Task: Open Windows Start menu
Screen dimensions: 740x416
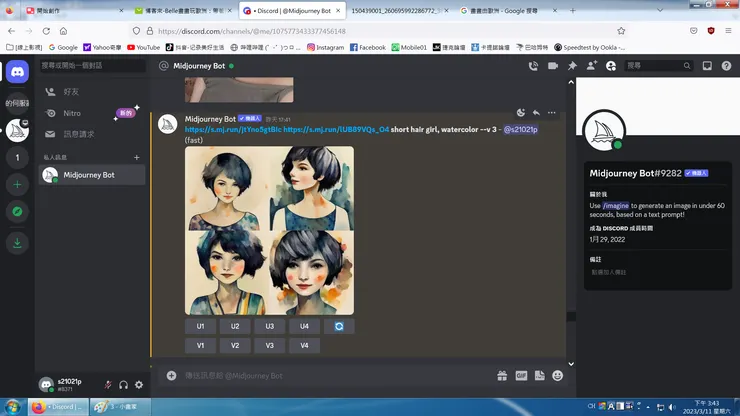Action: pyautogui.click(x=12, y=407)
